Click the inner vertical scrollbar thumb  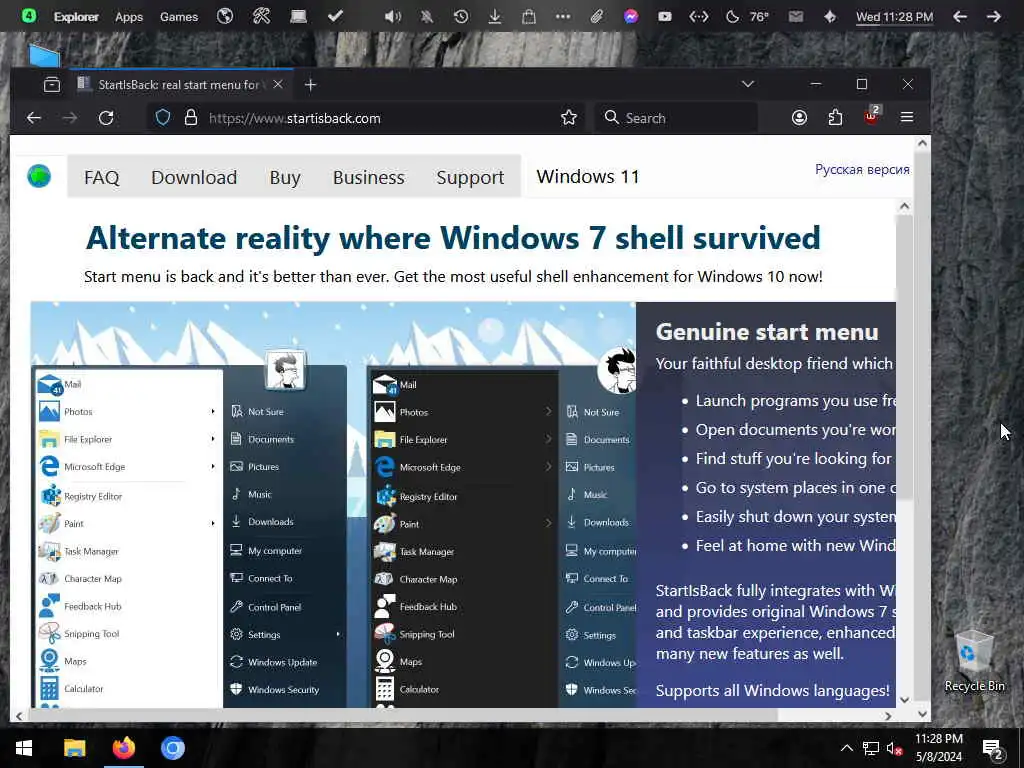[904, 358]
